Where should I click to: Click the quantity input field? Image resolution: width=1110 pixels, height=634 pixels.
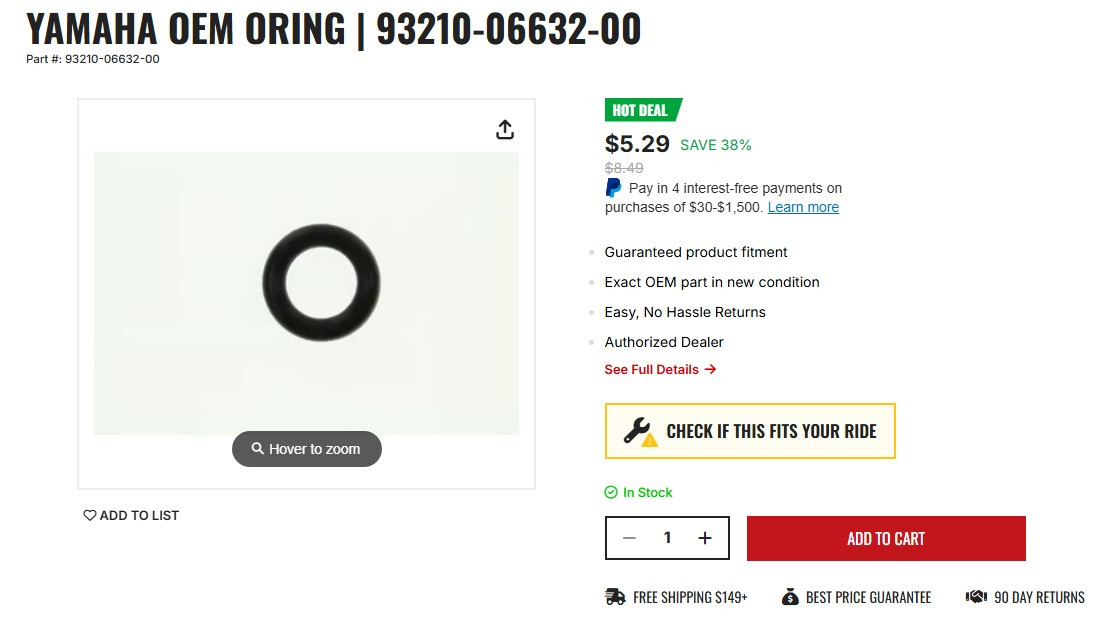point(667,538)
